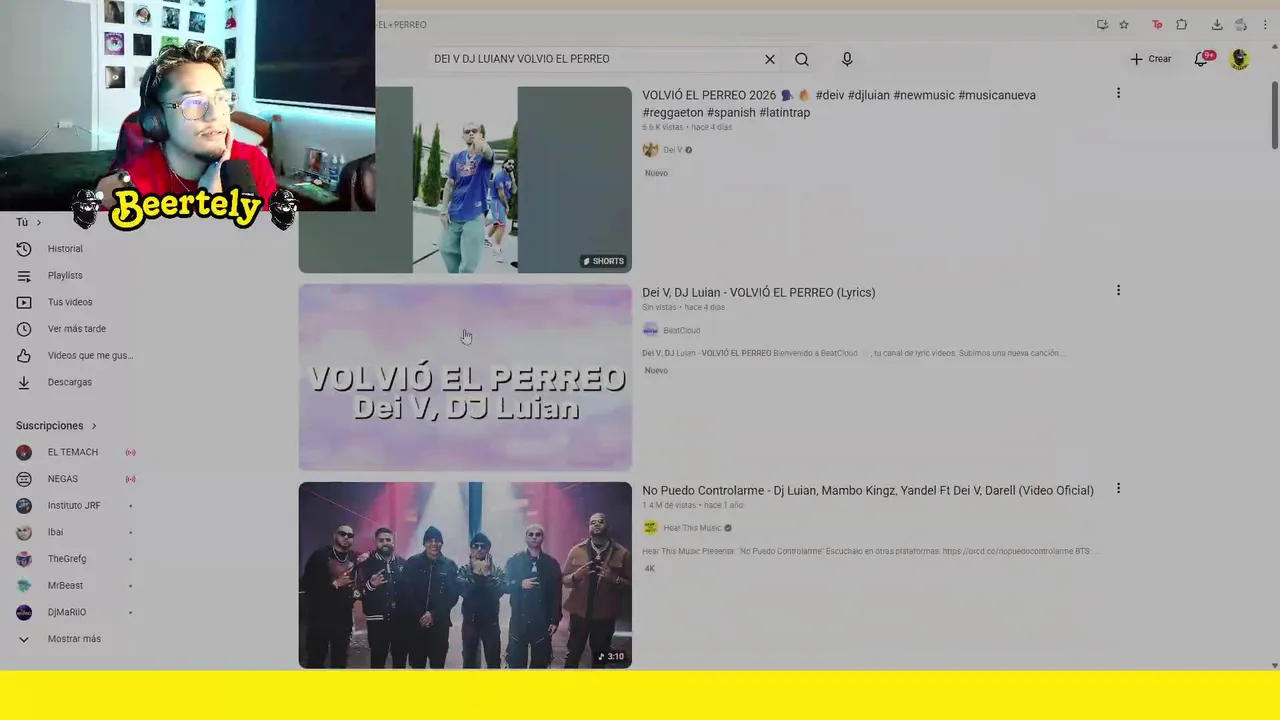Clear the search box with the X
Screen dimensions: 1280x720
tap(770, 59)
